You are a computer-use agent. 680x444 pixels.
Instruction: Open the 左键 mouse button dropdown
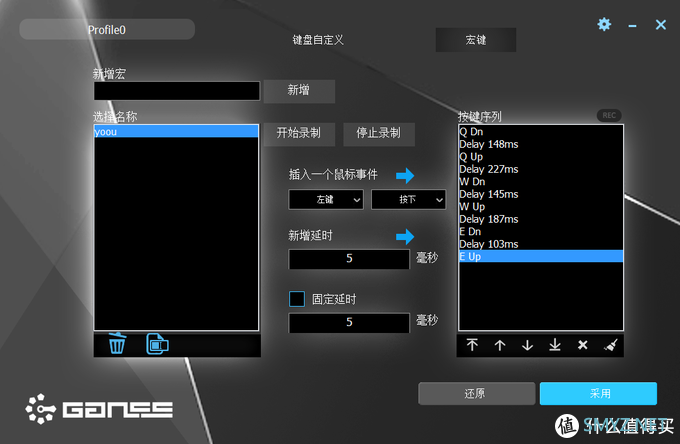point(326,200)
